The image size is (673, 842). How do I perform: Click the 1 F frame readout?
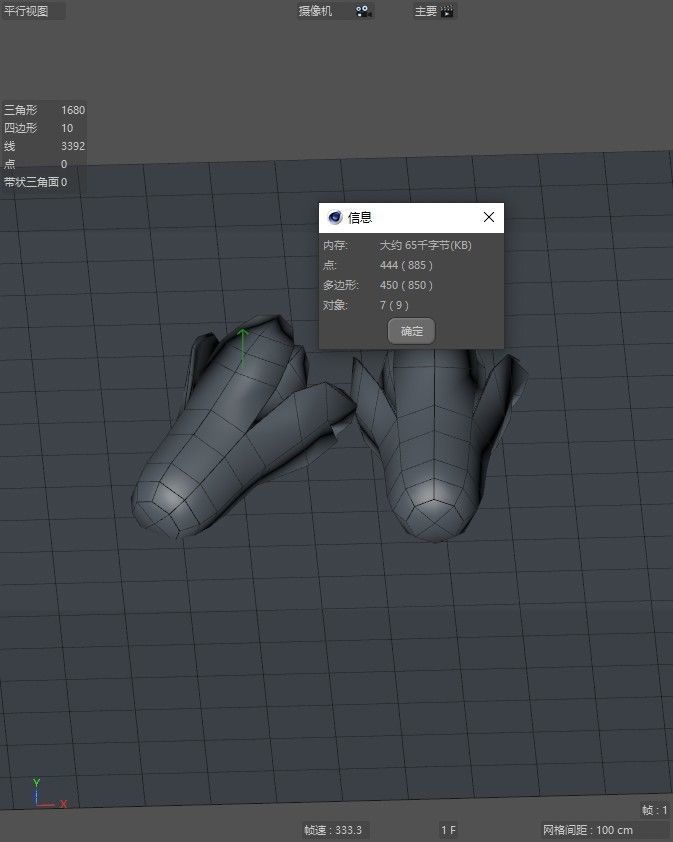tap(448, 830)
